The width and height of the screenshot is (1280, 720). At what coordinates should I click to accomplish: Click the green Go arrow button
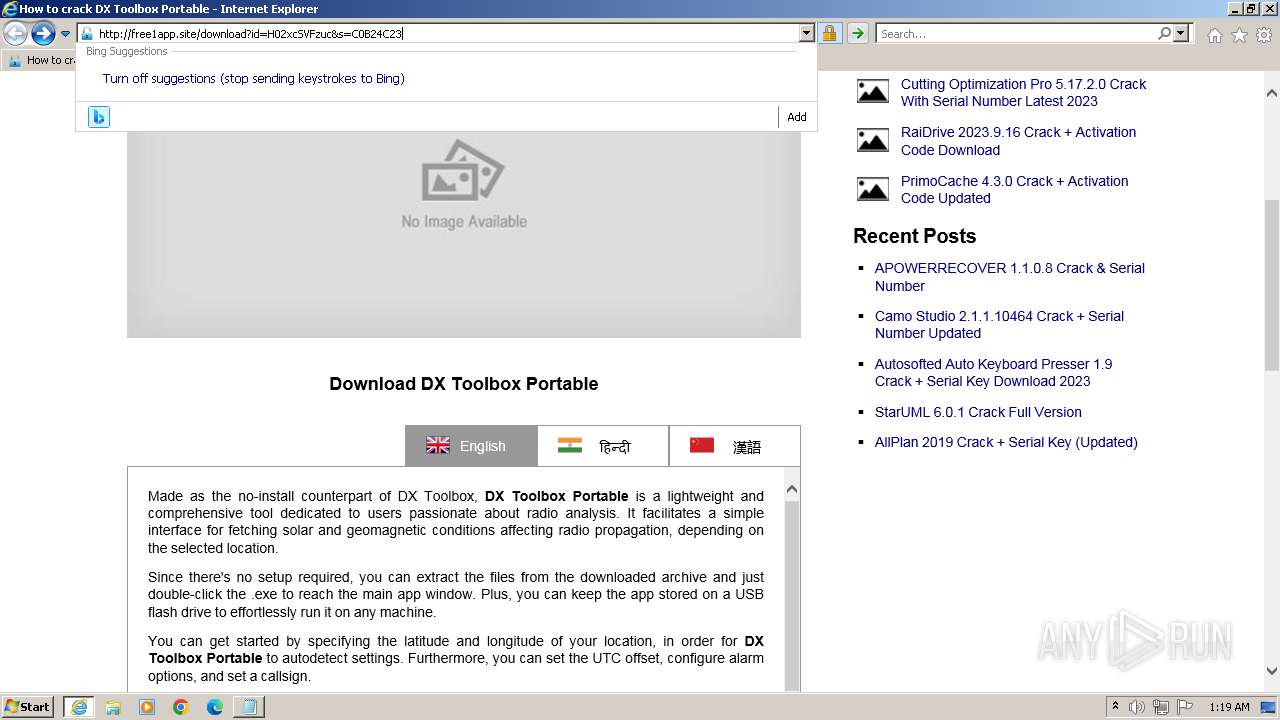pos(858,34)
